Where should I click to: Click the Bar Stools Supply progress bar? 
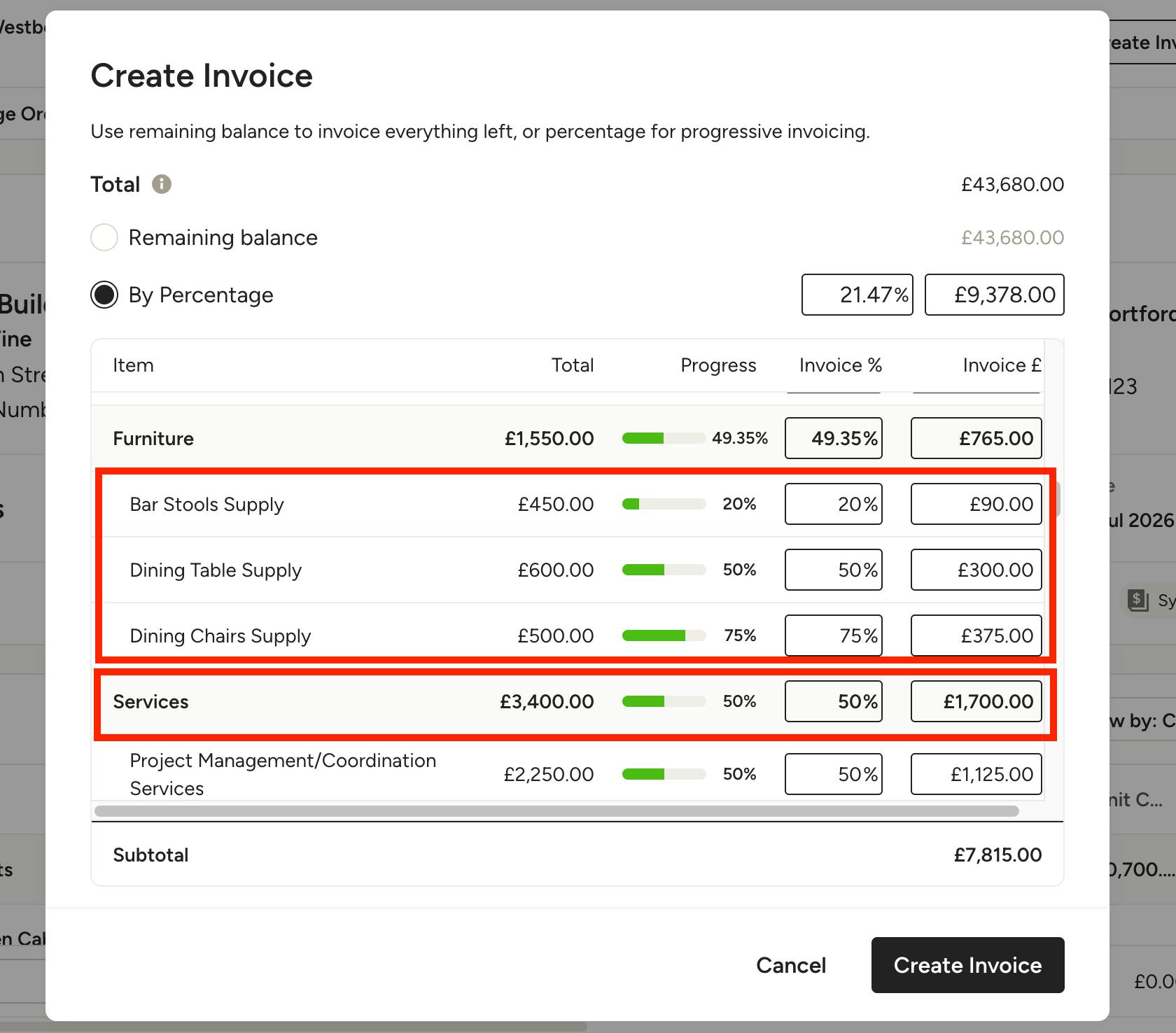coord(664,504)
